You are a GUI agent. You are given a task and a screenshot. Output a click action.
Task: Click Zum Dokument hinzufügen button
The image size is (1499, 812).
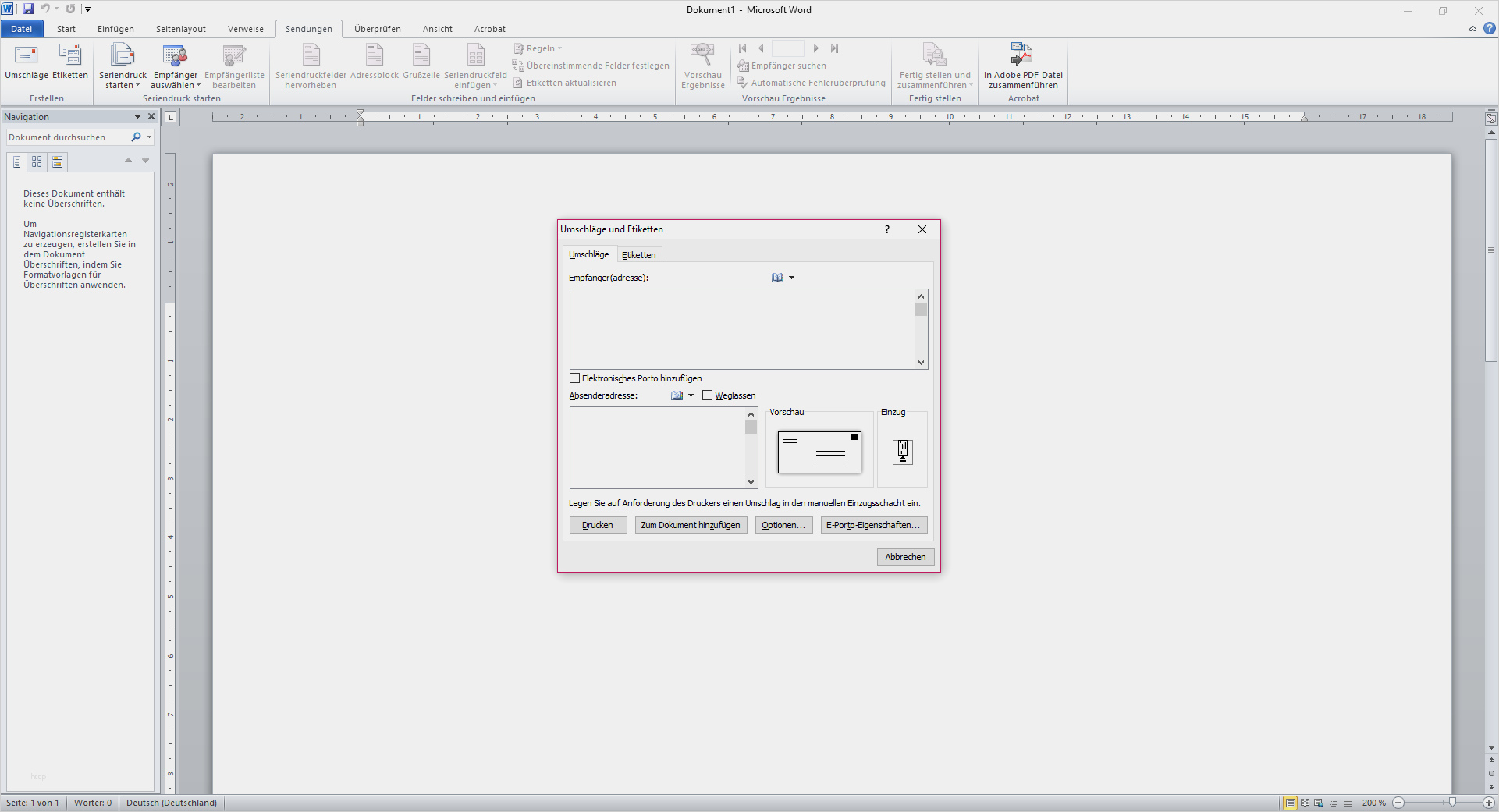tap(691, 525)
